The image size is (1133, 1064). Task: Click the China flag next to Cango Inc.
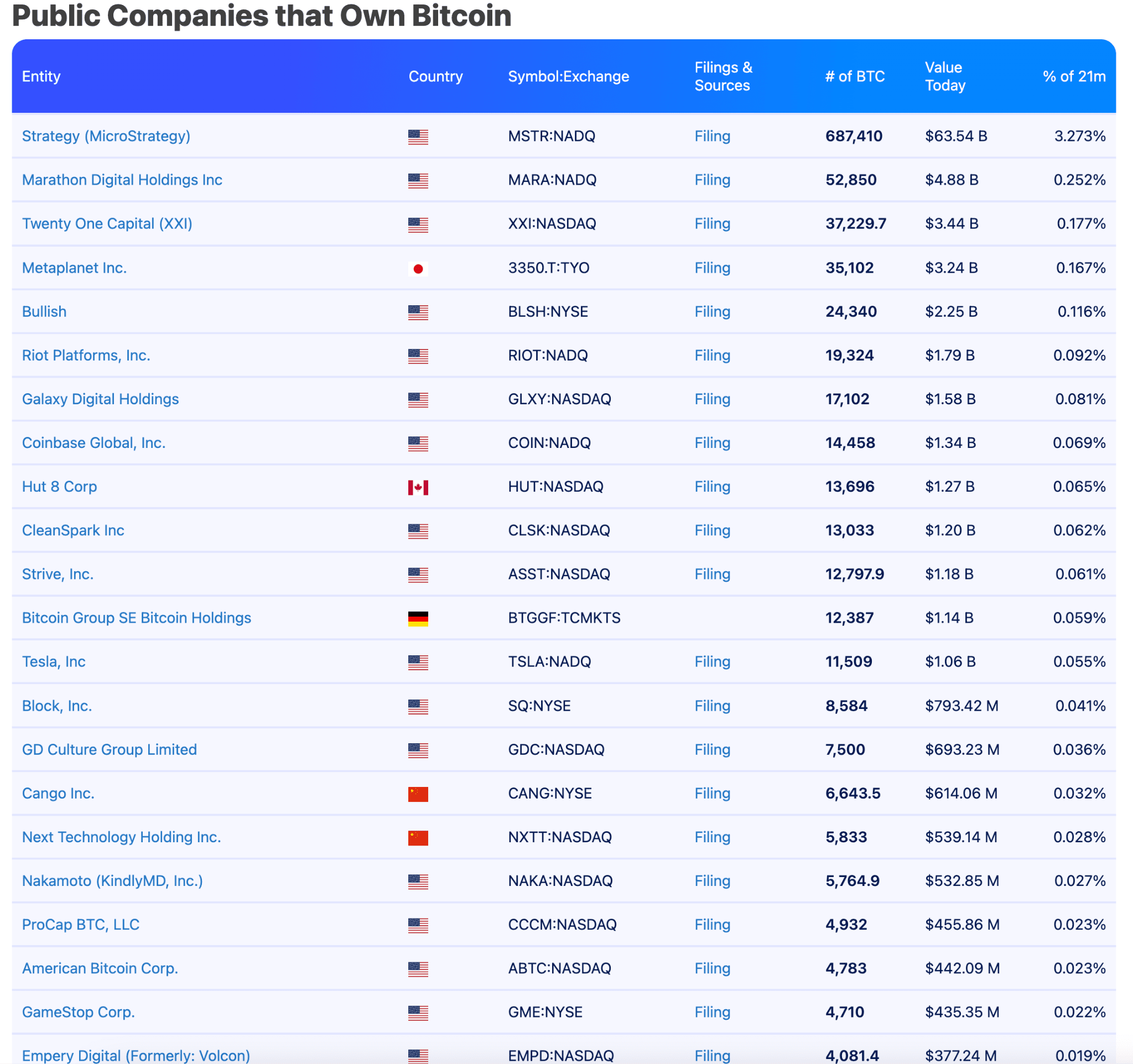coord(419,794)
